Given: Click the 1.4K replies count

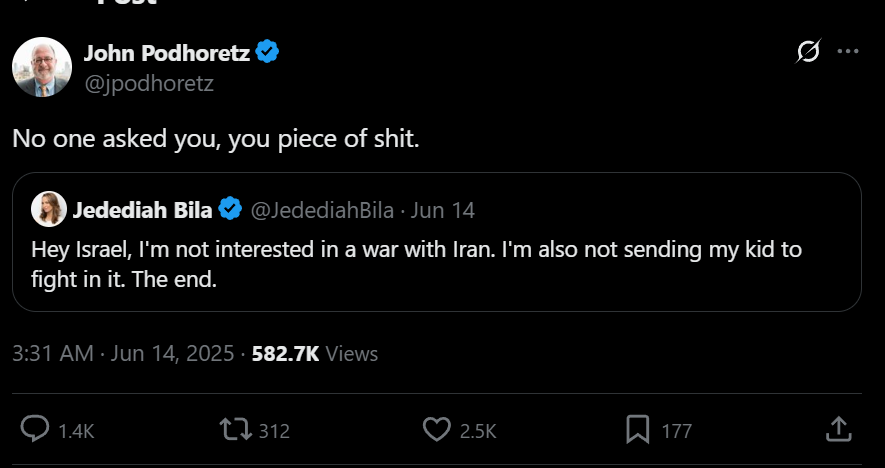Looking at the screenshot, I should click(x=76, y=432).
